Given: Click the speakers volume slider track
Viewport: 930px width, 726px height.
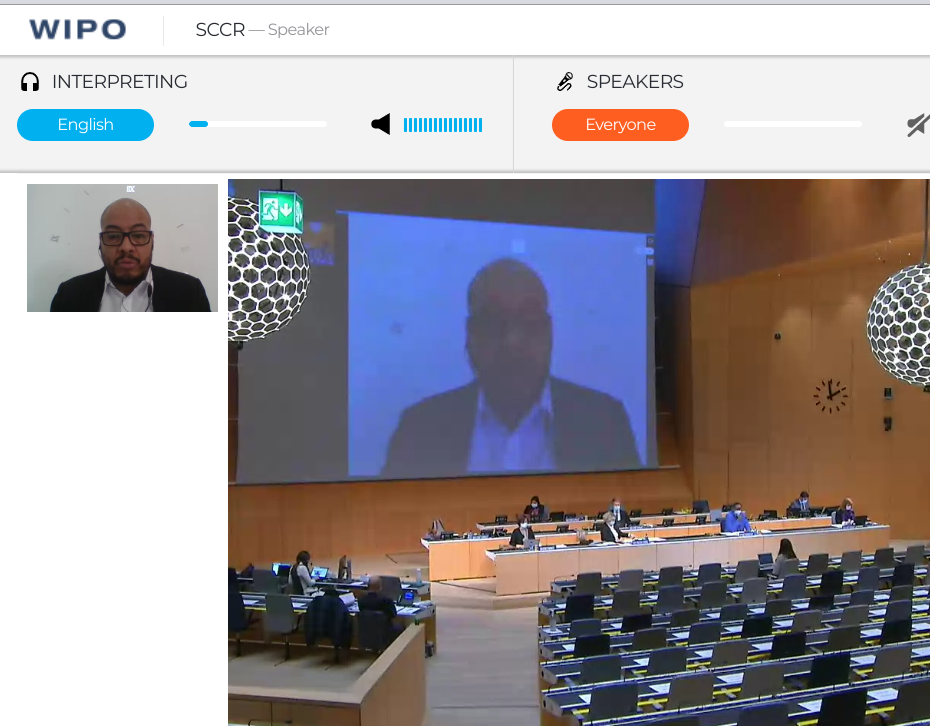Looking at the screenshot, I should [x=793, y=124].
